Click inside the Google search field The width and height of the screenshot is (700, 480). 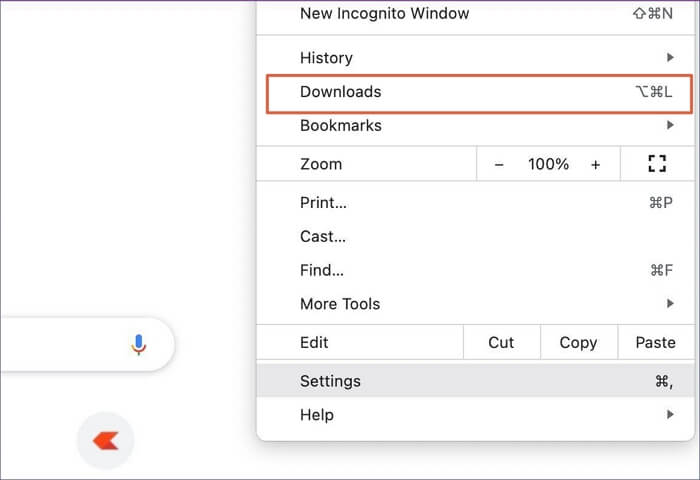60,345
